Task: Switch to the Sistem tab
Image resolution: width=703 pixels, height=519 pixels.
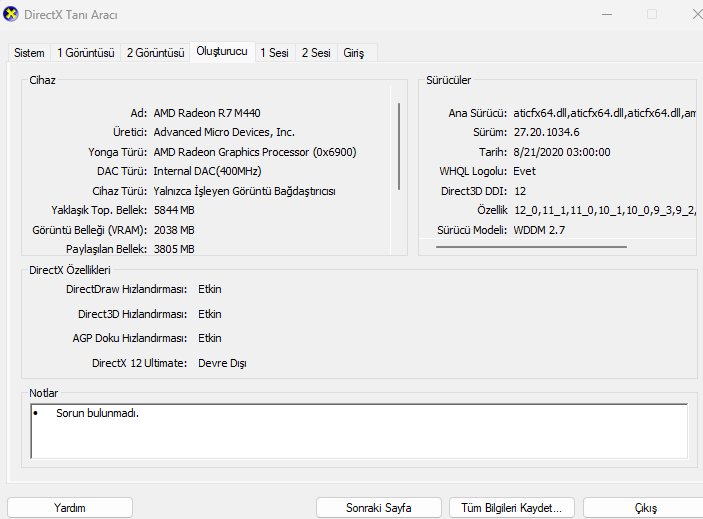Action: pyautogui.click(x=29, y=53)
